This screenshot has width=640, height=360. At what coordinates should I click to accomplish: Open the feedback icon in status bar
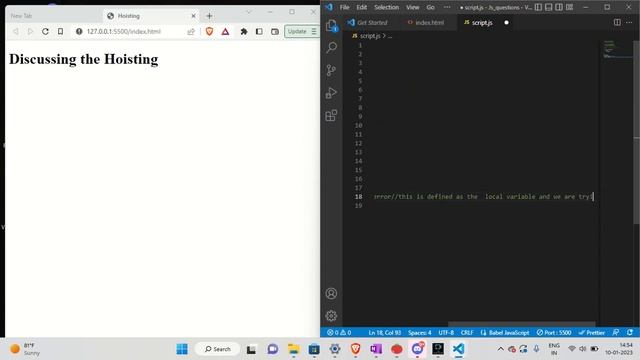tap(616, 333)
